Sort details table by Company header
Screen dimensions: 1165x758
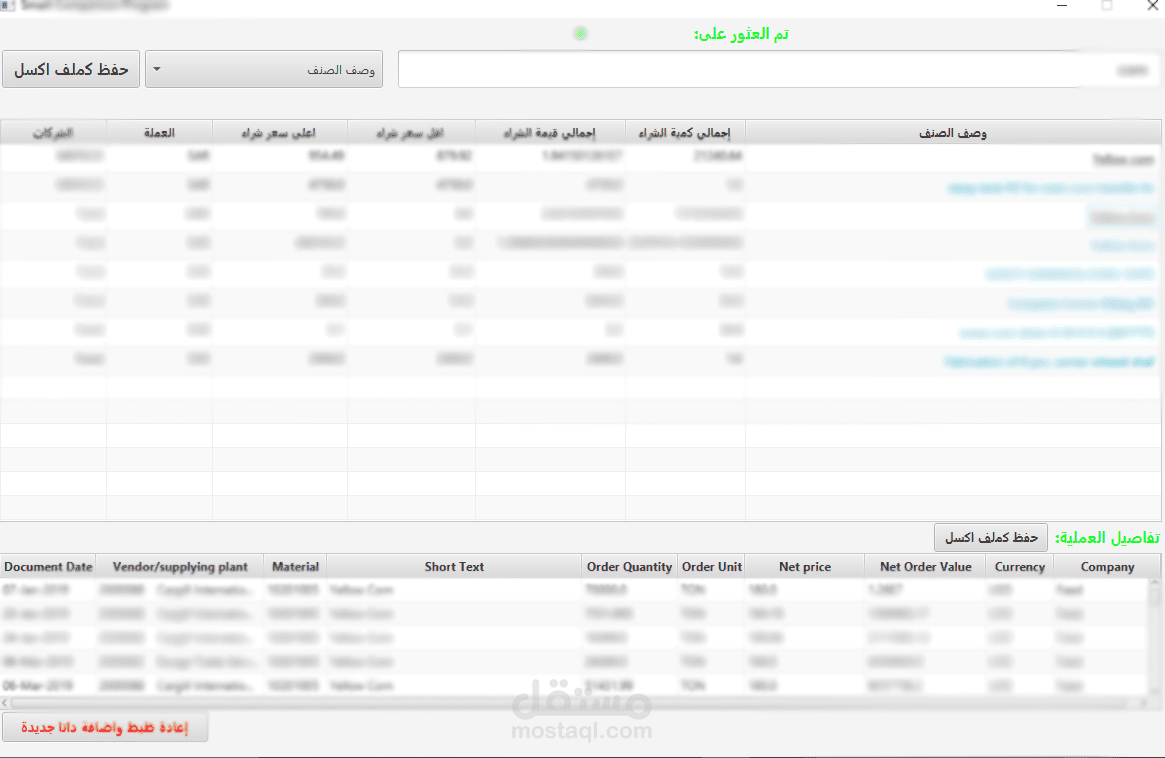(1108, 566)
